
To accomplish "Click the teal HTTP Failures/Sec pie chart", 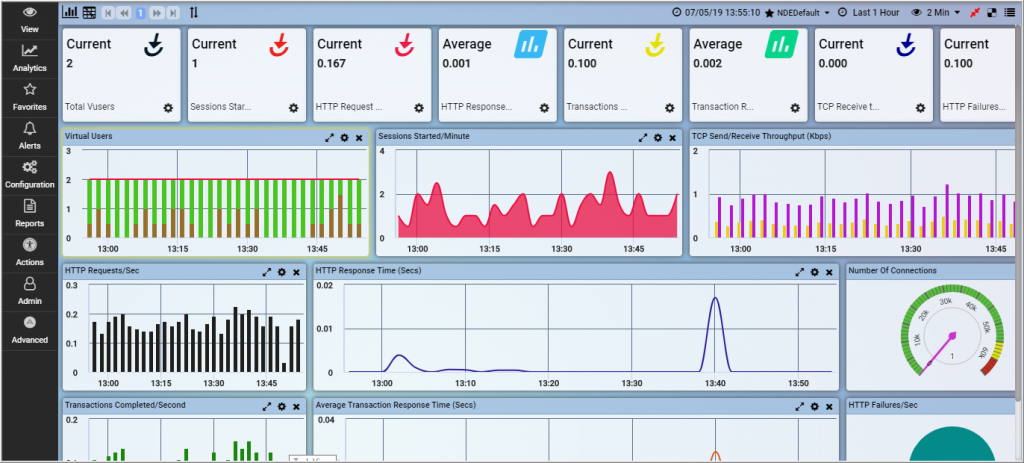I will point(952,444).
